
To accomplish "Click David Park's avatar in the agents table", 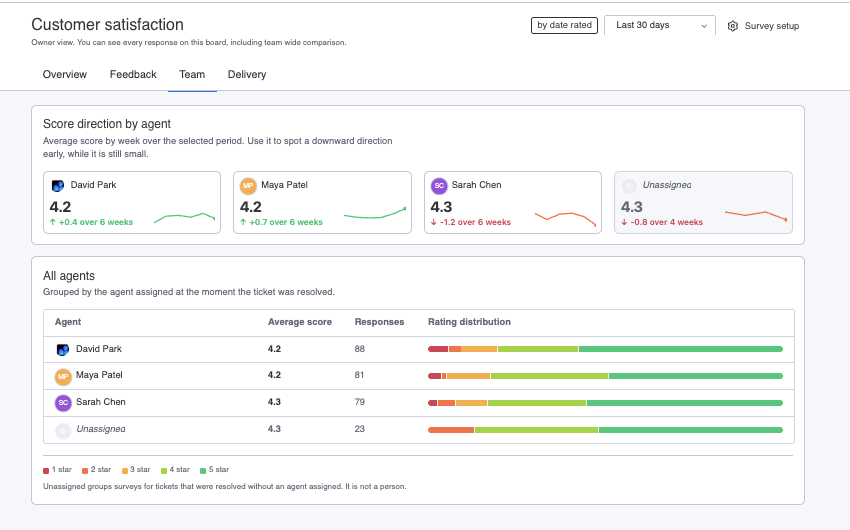I will coord(63,350).
